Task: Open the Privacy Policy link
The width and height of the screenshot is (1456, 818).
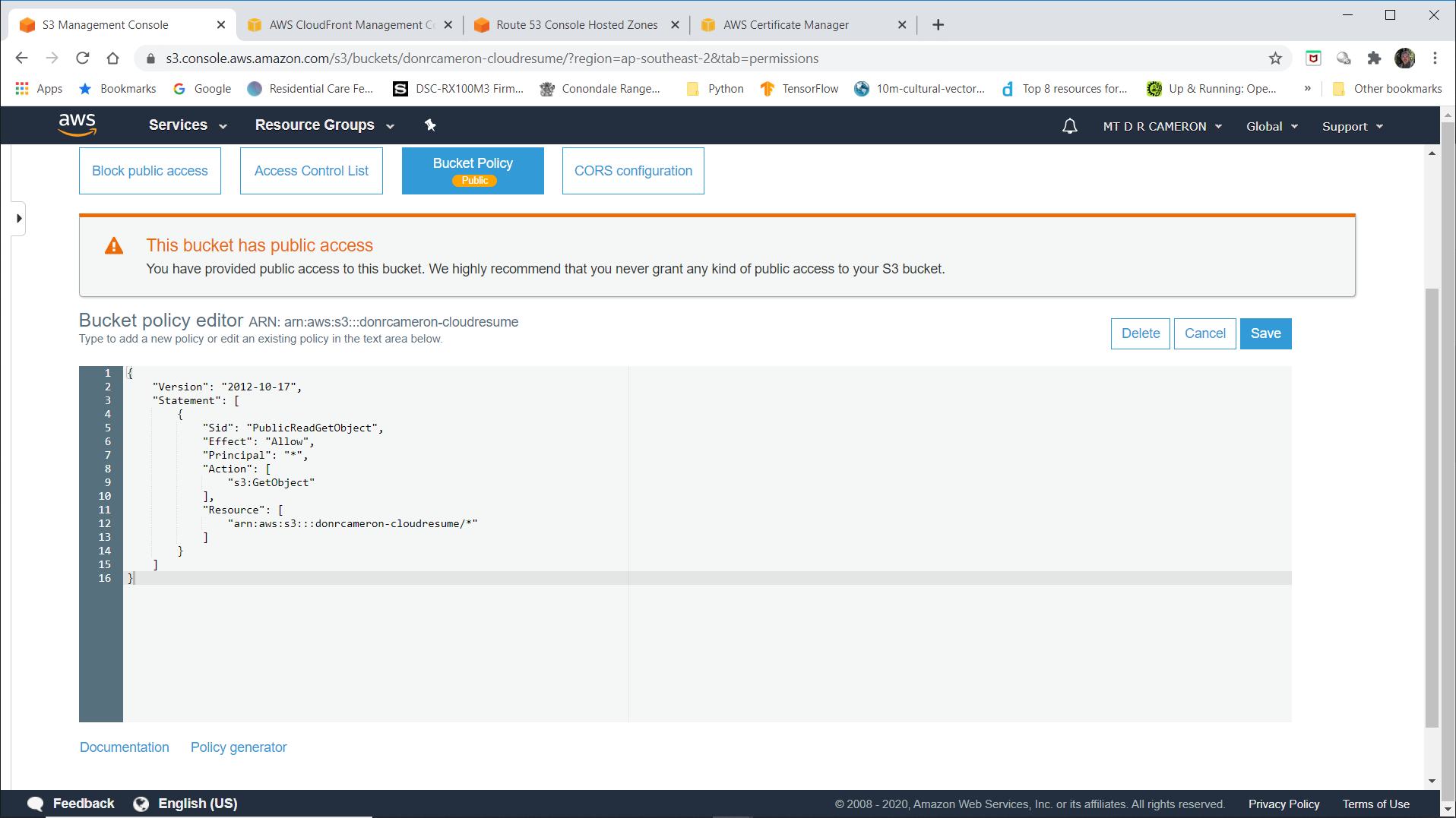Action: point(1283,804)
